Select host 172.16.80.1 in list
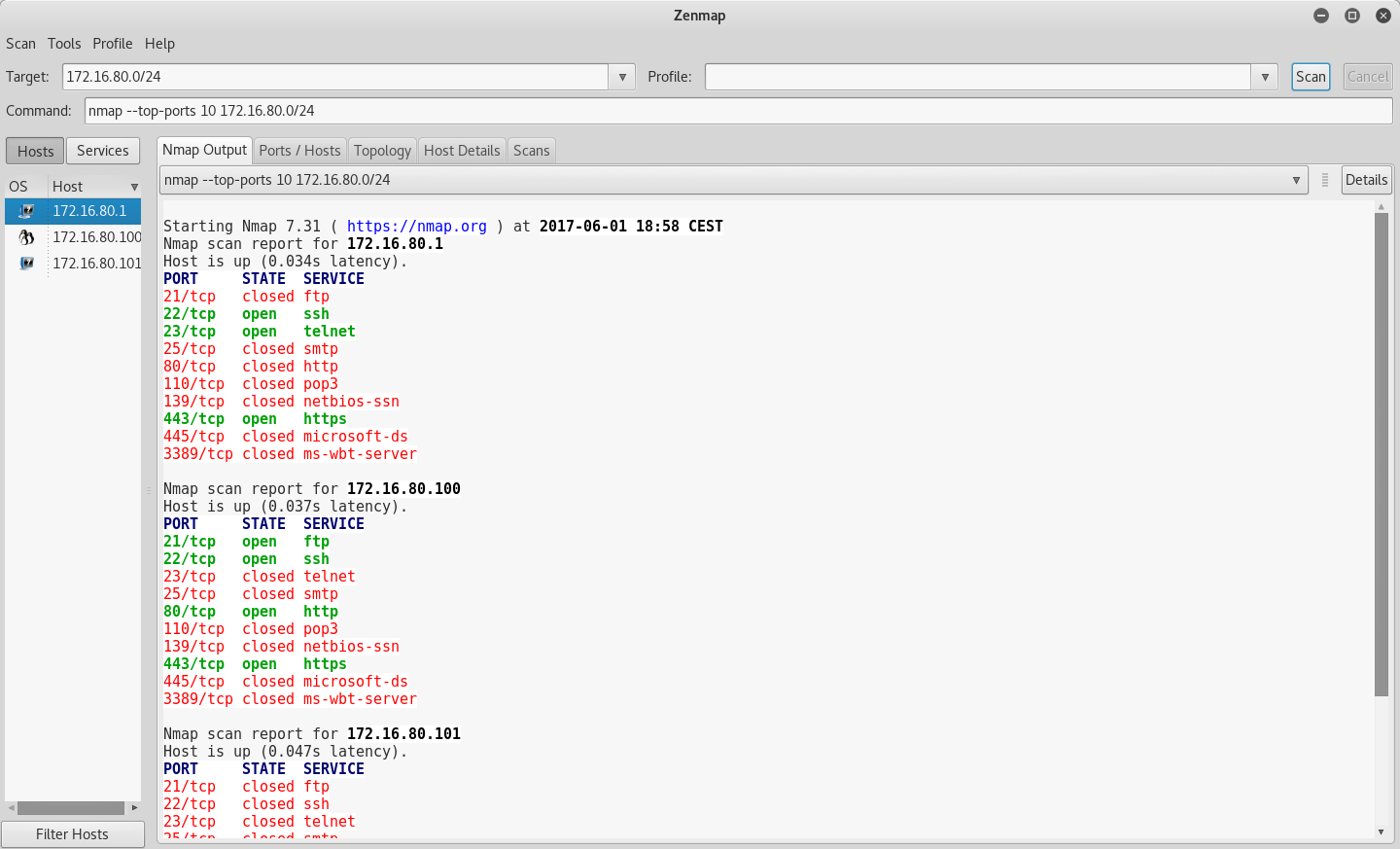This screenshot has height=849, width=1400. [x=73, y=211]
